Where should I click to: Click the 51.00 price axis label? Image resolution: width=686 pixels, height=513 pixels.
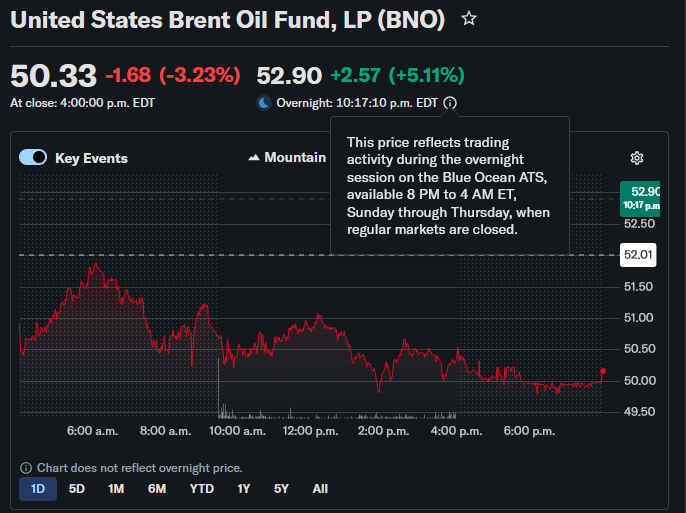point(638,318)
